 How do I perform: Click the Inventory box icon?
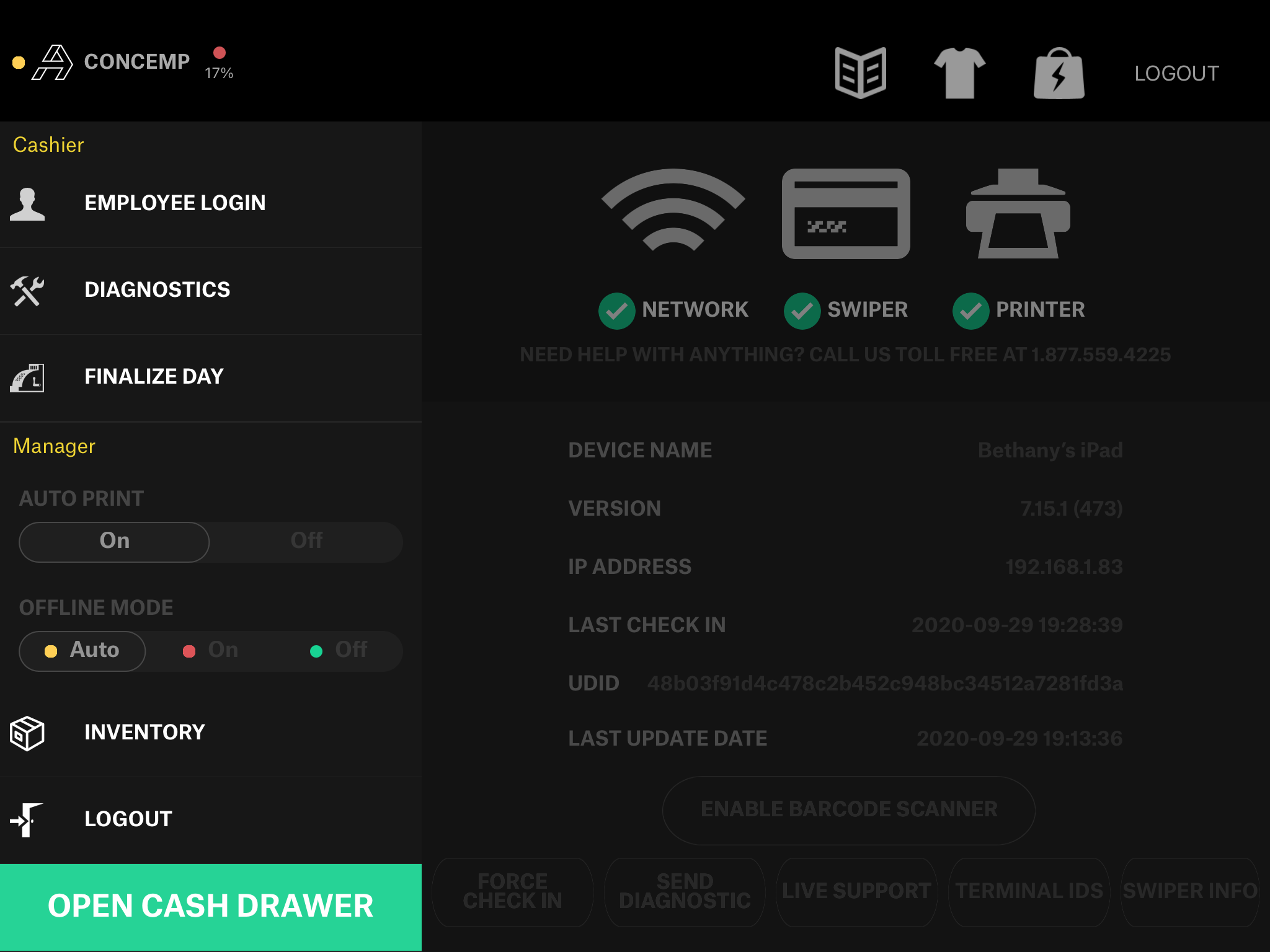pyautogui.click(x=27, y=733)
